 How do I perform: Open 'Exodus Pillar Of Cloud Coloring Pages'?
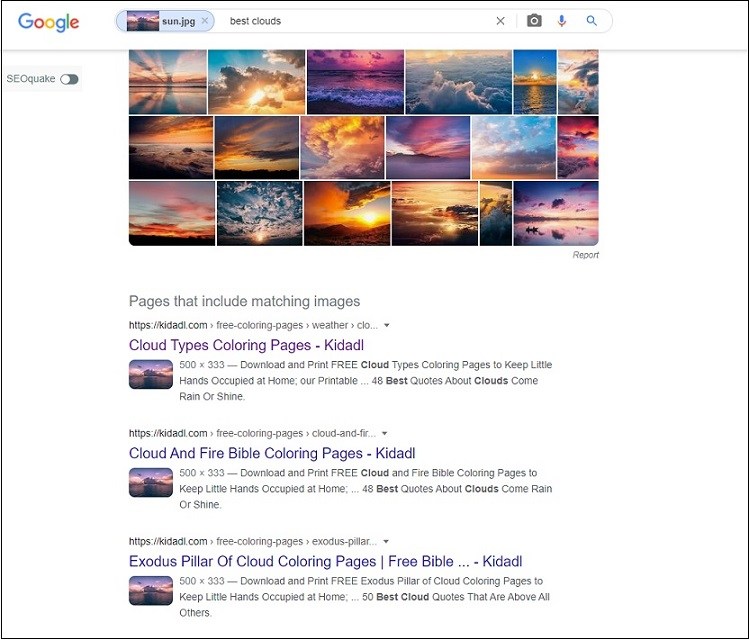point(325,561)
